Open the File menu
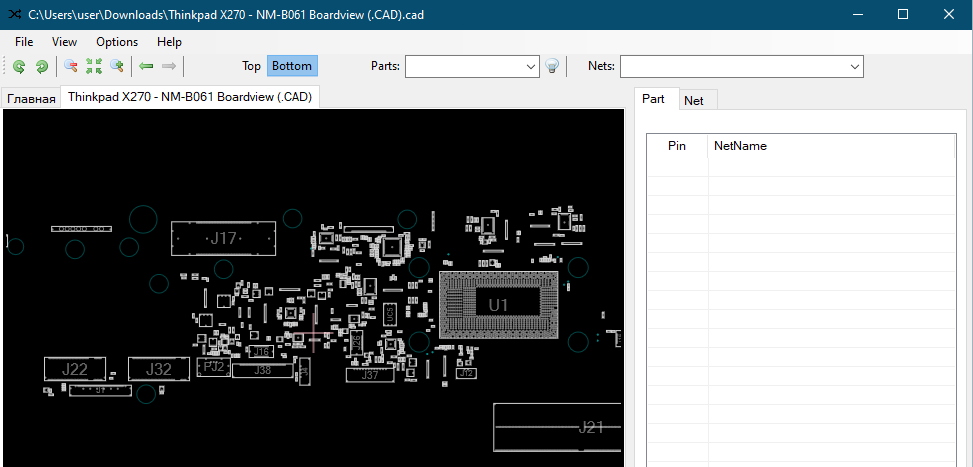The width and height of the screenshot is (973, 467). pyautogui.click(x=24, y=42)
